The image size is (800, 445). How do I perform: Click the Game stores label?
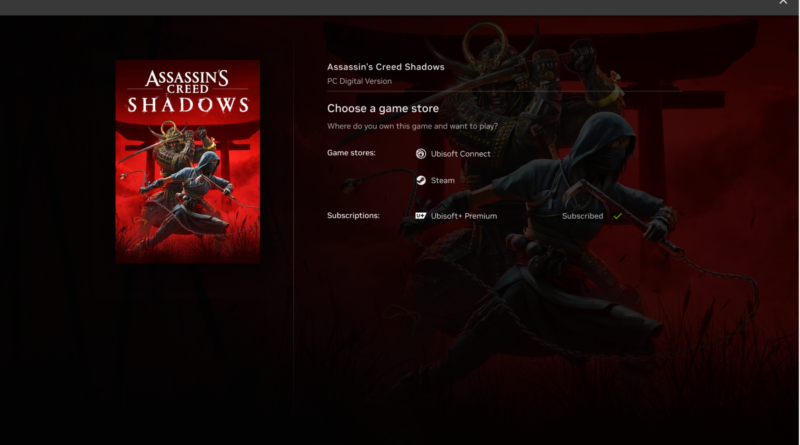(x=352, y=154)
